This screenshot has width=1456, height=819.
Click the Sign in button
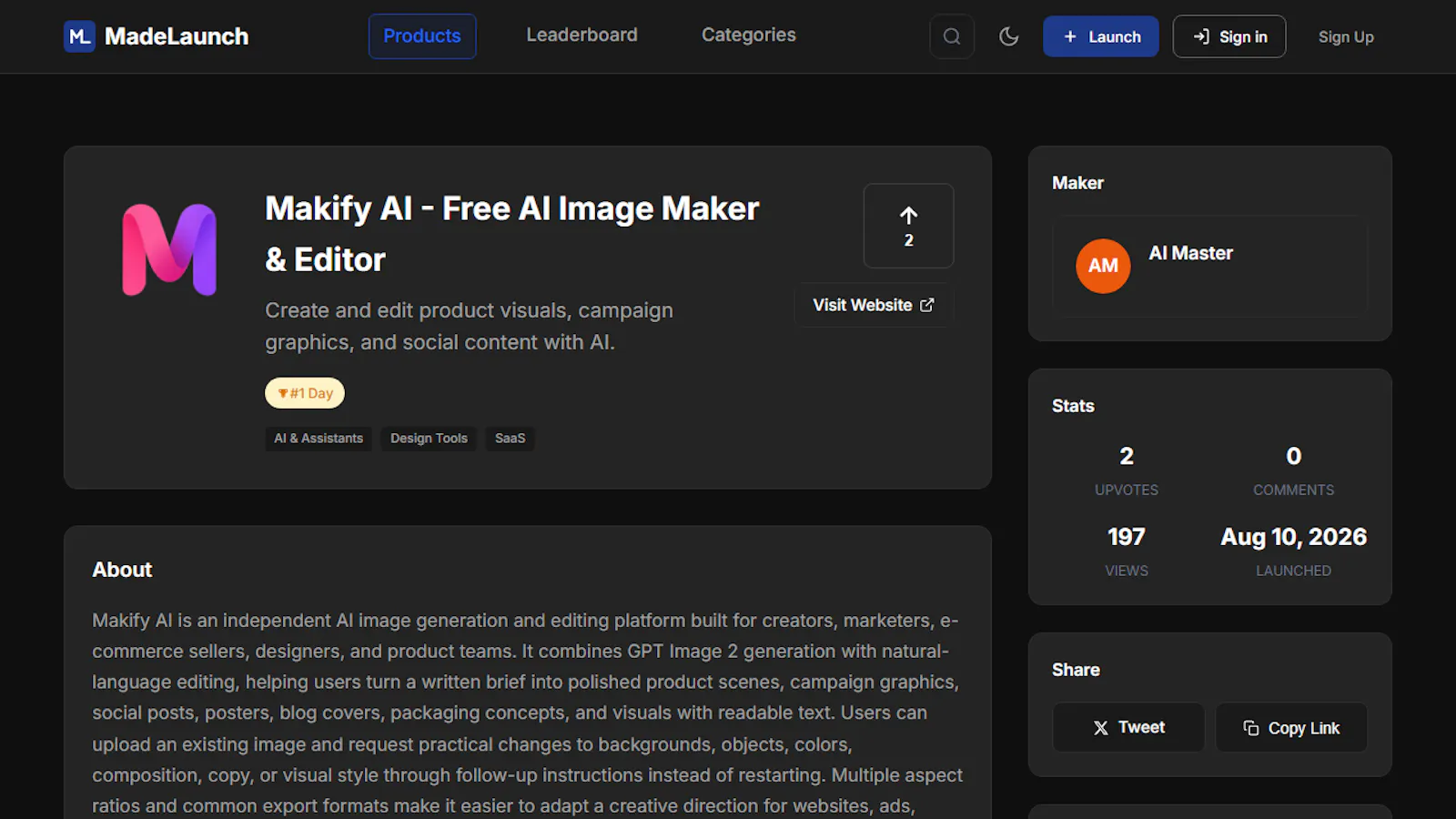[x=1229, y=36]
